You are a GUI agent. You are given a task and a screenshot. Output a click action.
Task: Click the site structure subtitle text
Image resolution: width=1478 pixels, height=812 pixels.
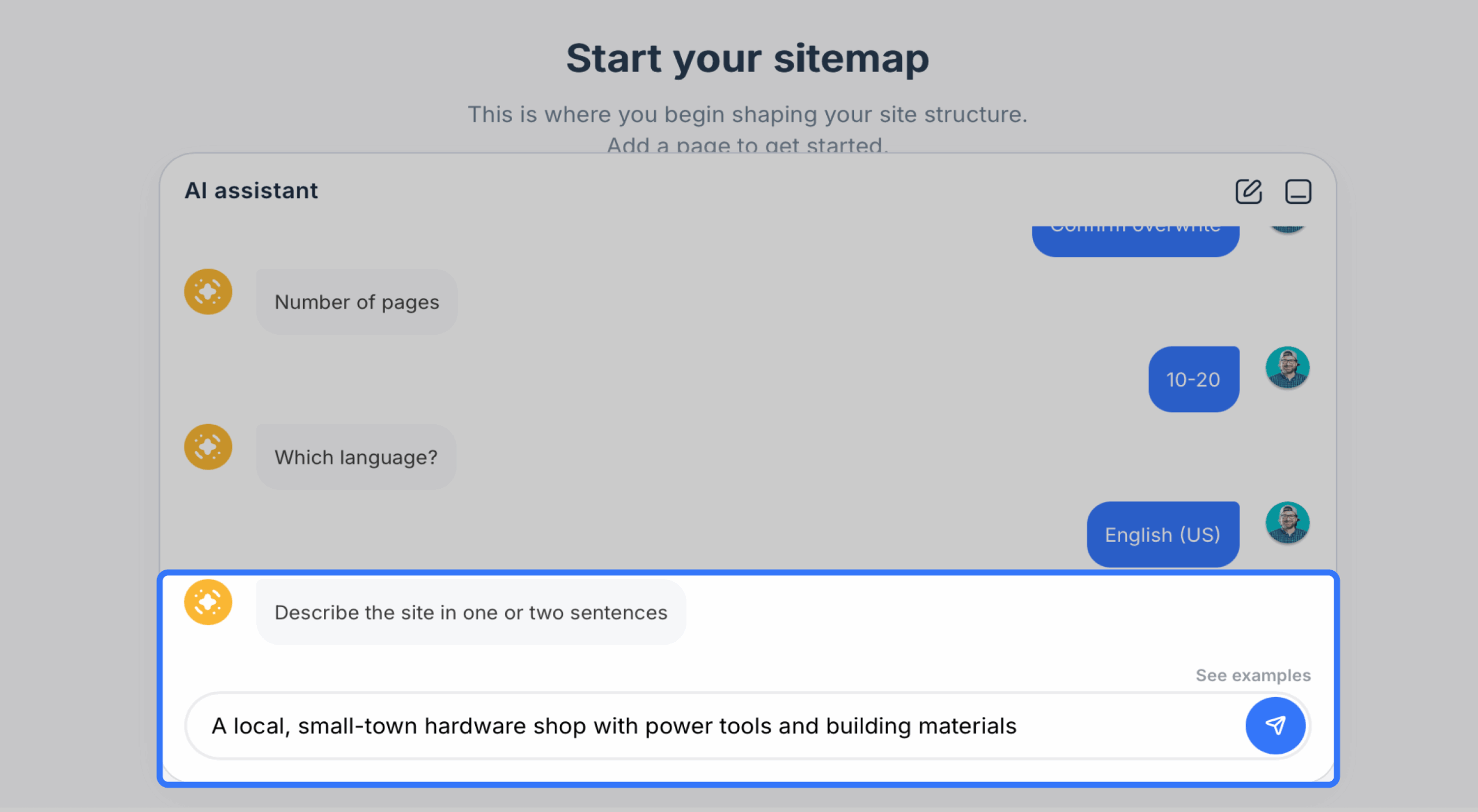tap(747, 129)
